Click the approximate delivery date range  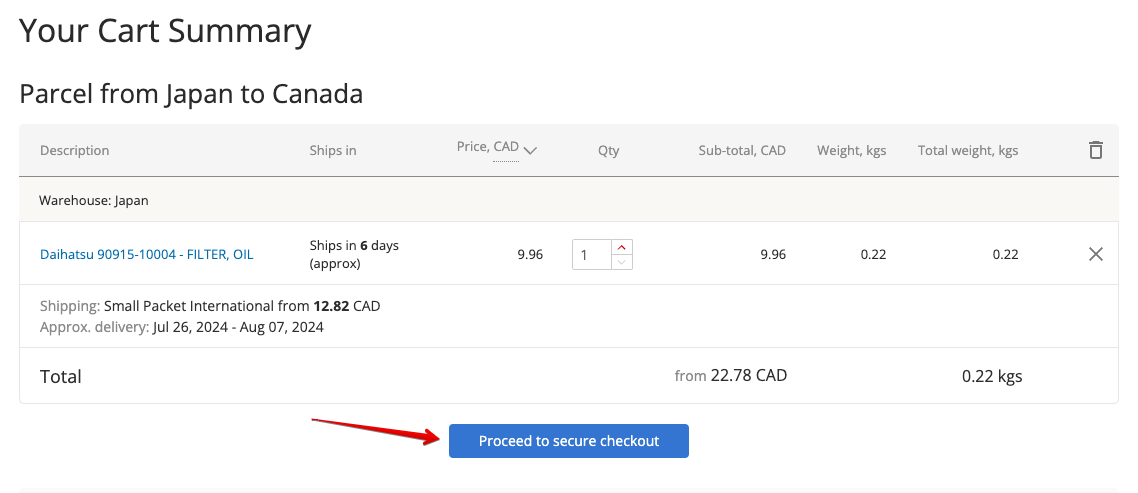238,326
